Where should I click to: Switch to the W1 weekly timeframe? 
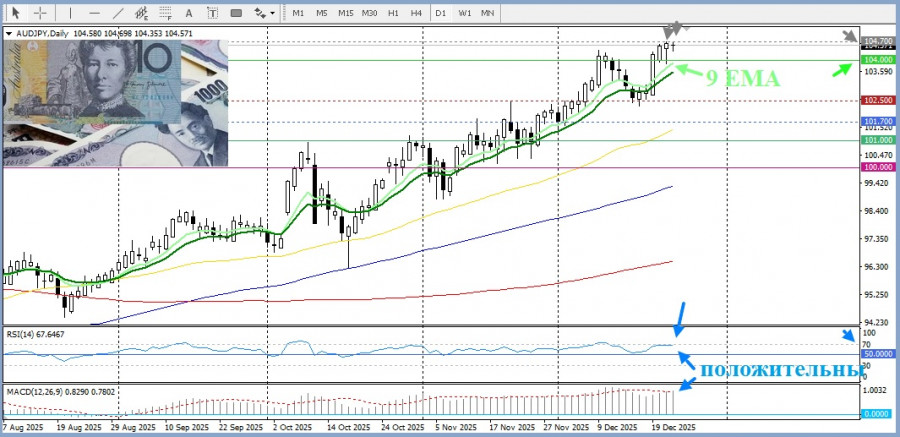tap(465, 13)
